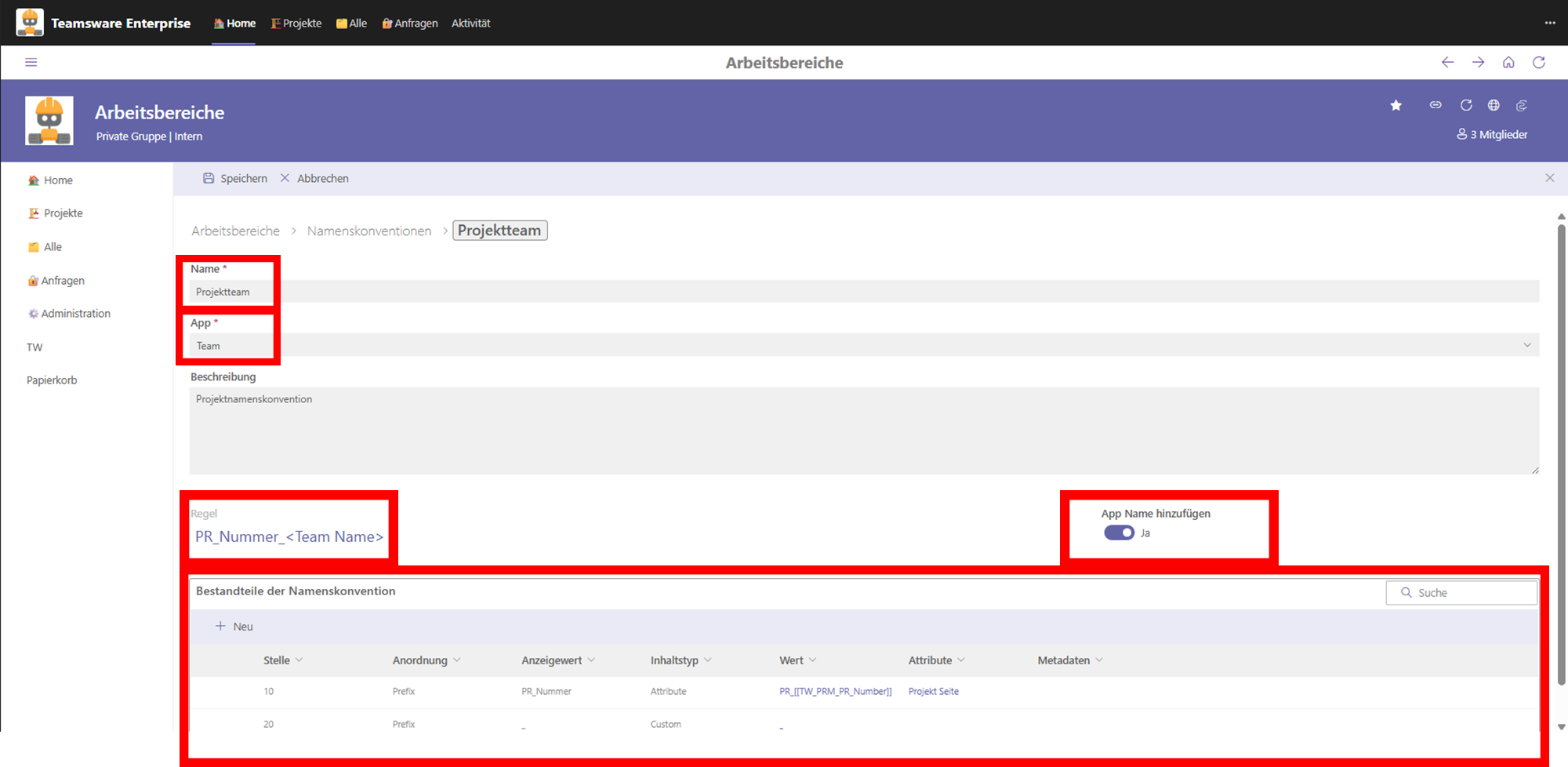Image resolution: width=1568 pixels, height=767 pixels.
Task: Click the copy link icon in header
Action: click(x=1436, y=105)
